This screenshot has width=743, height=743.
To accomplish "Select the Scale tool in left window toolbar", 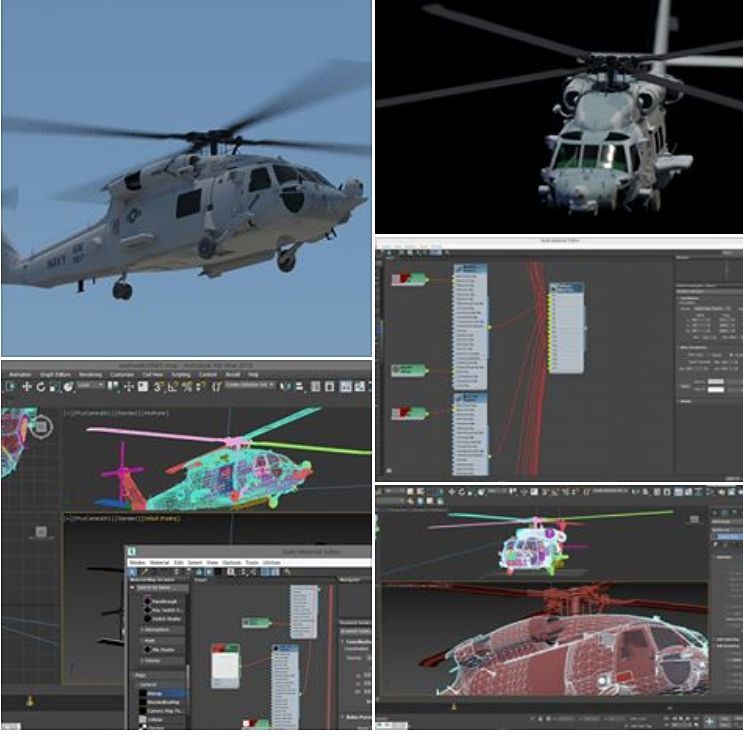I will [54, 387].
